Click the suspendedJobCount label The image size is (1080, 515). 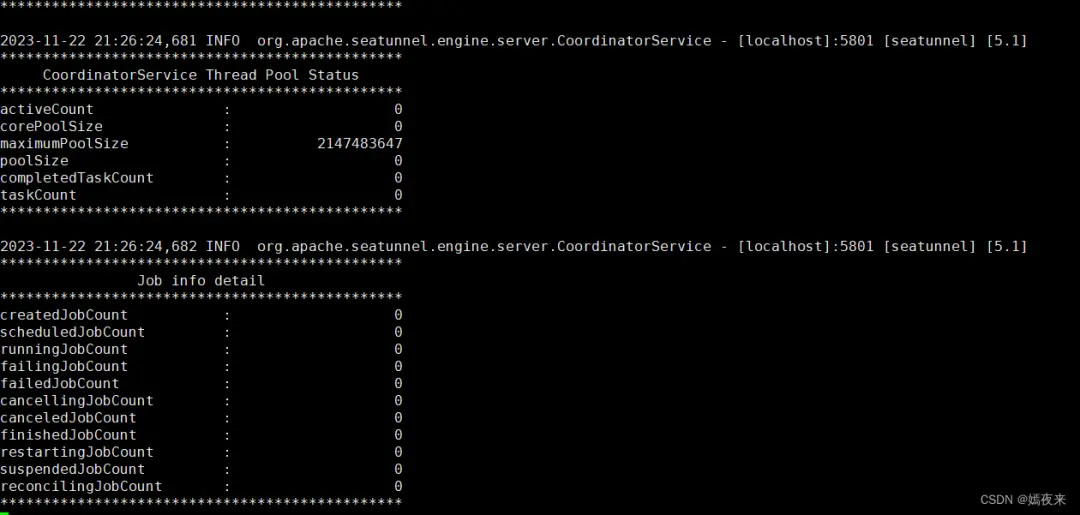click(x=72, y=470)
